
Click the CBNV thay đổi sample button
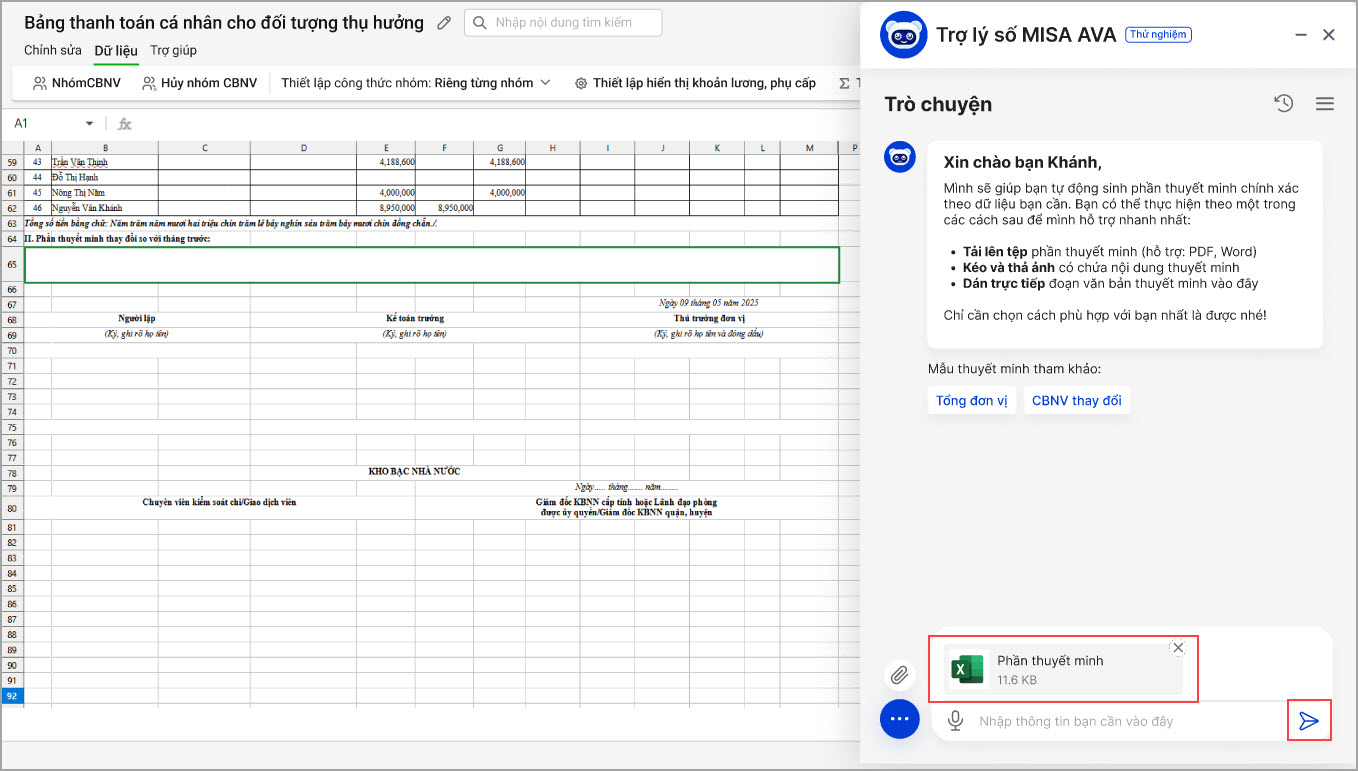(1076, 400)
